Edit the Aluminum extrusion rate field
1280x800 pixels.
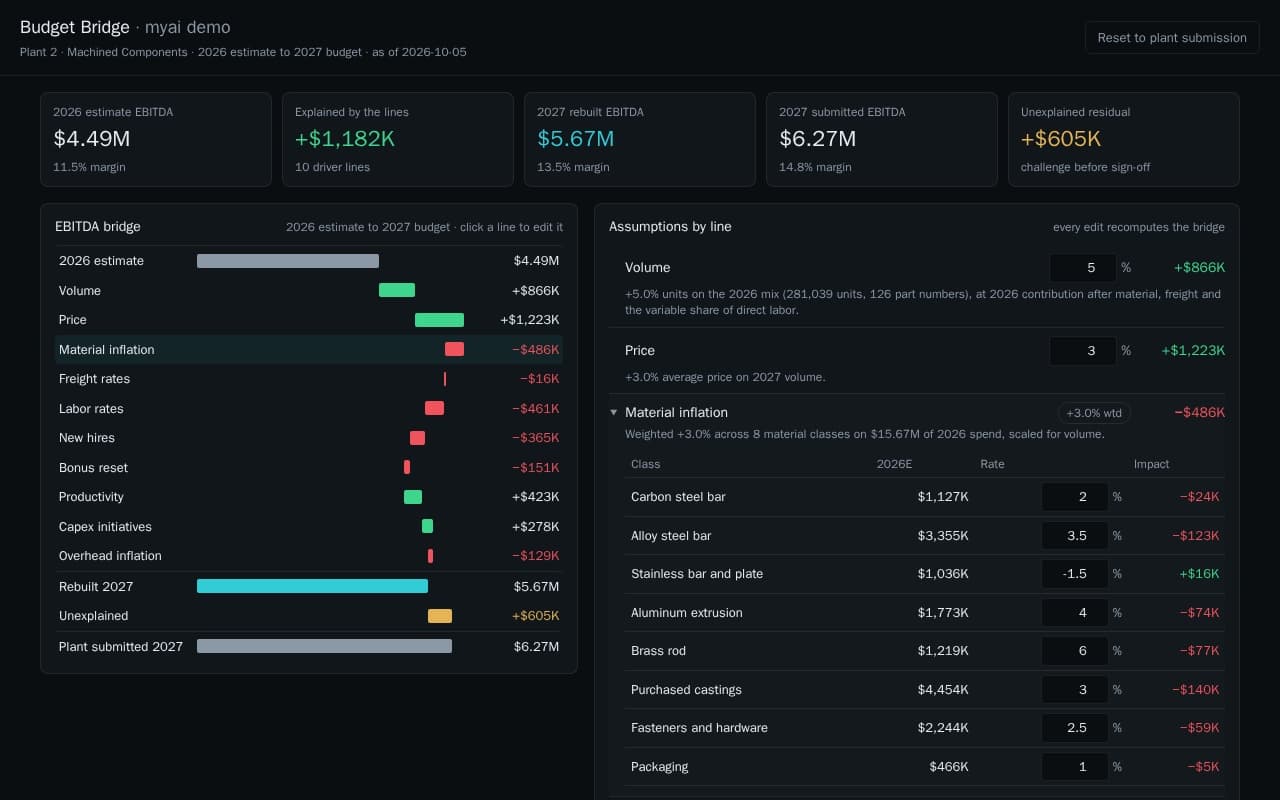click(x=1075, y=613)
